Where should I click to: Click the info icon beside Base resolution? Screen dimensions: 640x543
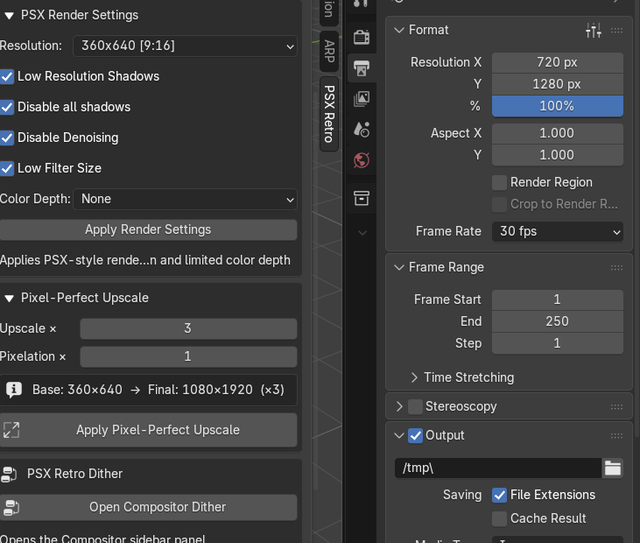[x=13, y=389]
